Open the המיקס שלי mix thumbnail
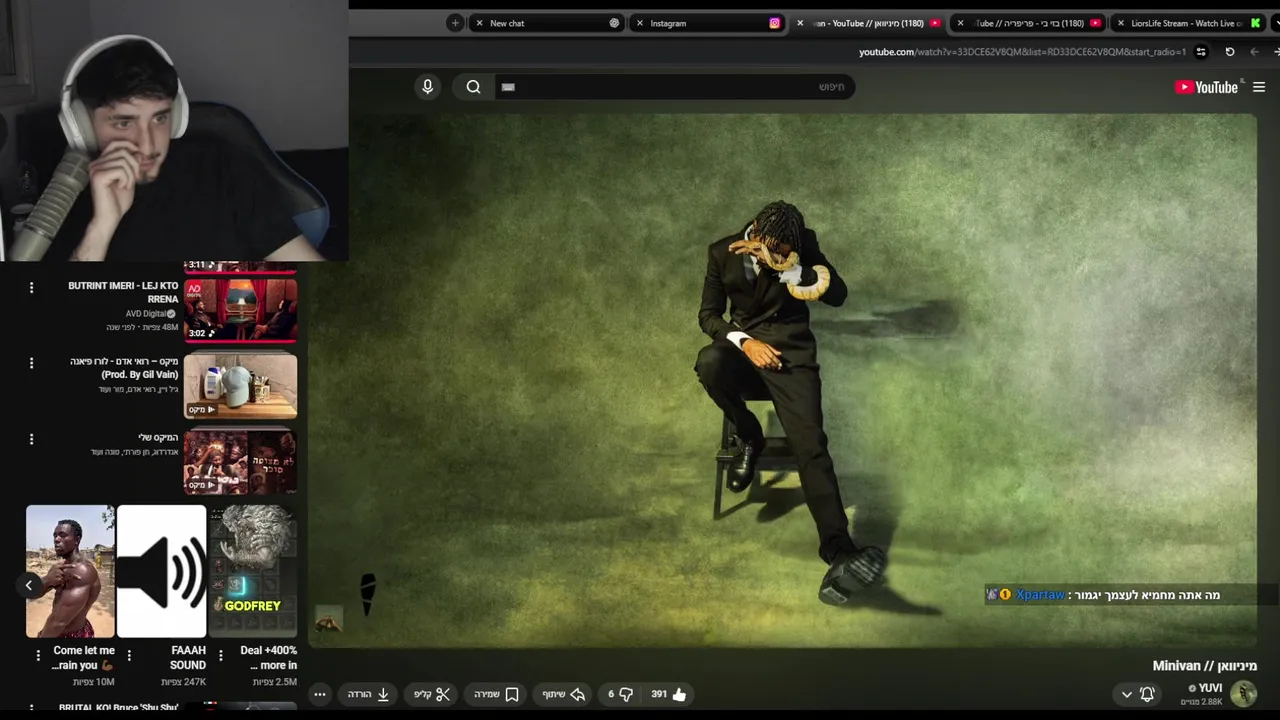This screenshot has width=1280, height=720. (240, 461)
